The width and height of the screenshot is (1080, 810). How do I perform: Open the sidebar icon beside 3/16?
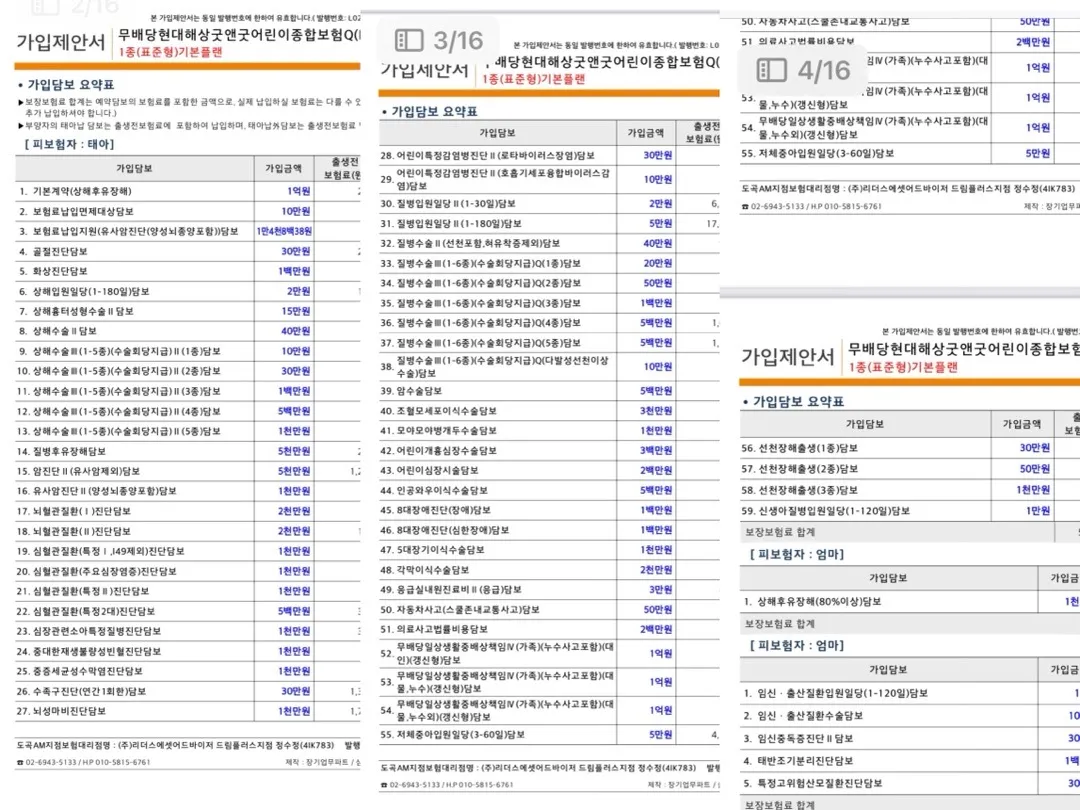[409, 41]
